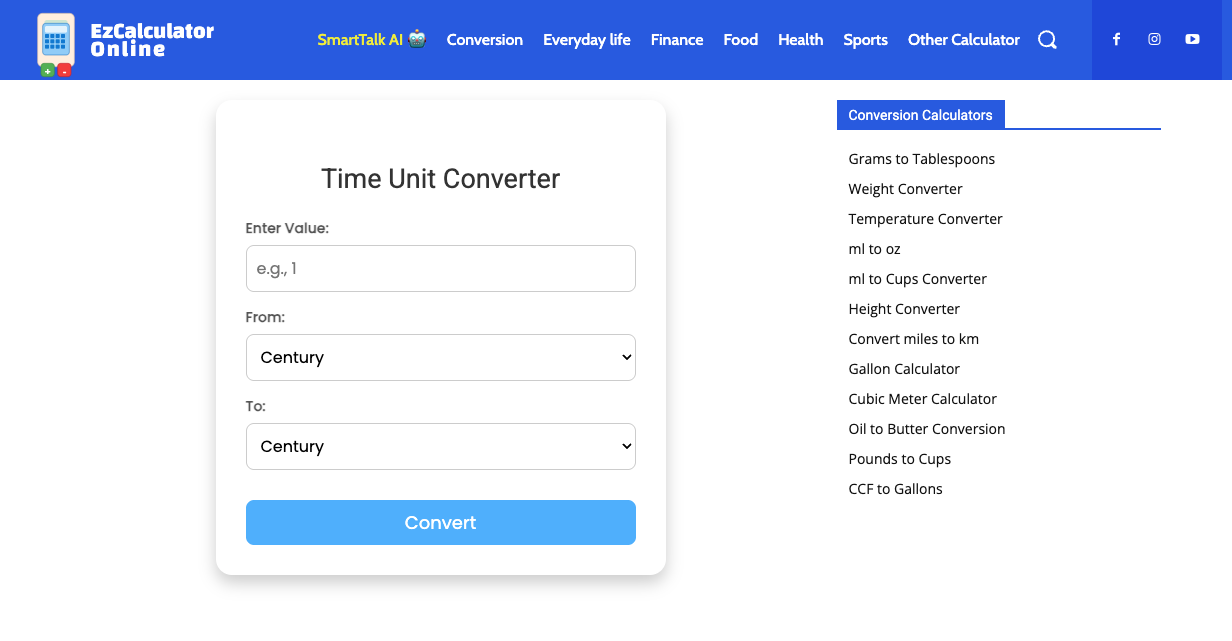
Task: Open the Gallon Calculator link
Action: 904,369
